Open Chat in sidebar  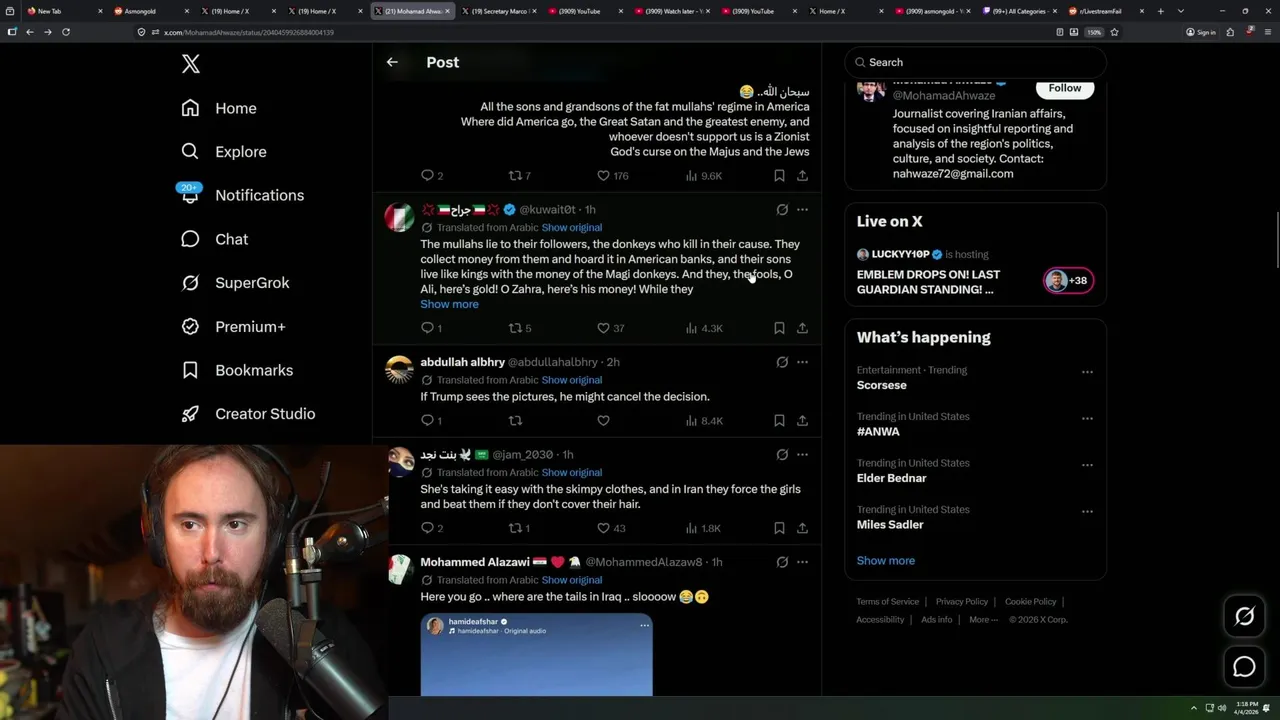point(214,239)
